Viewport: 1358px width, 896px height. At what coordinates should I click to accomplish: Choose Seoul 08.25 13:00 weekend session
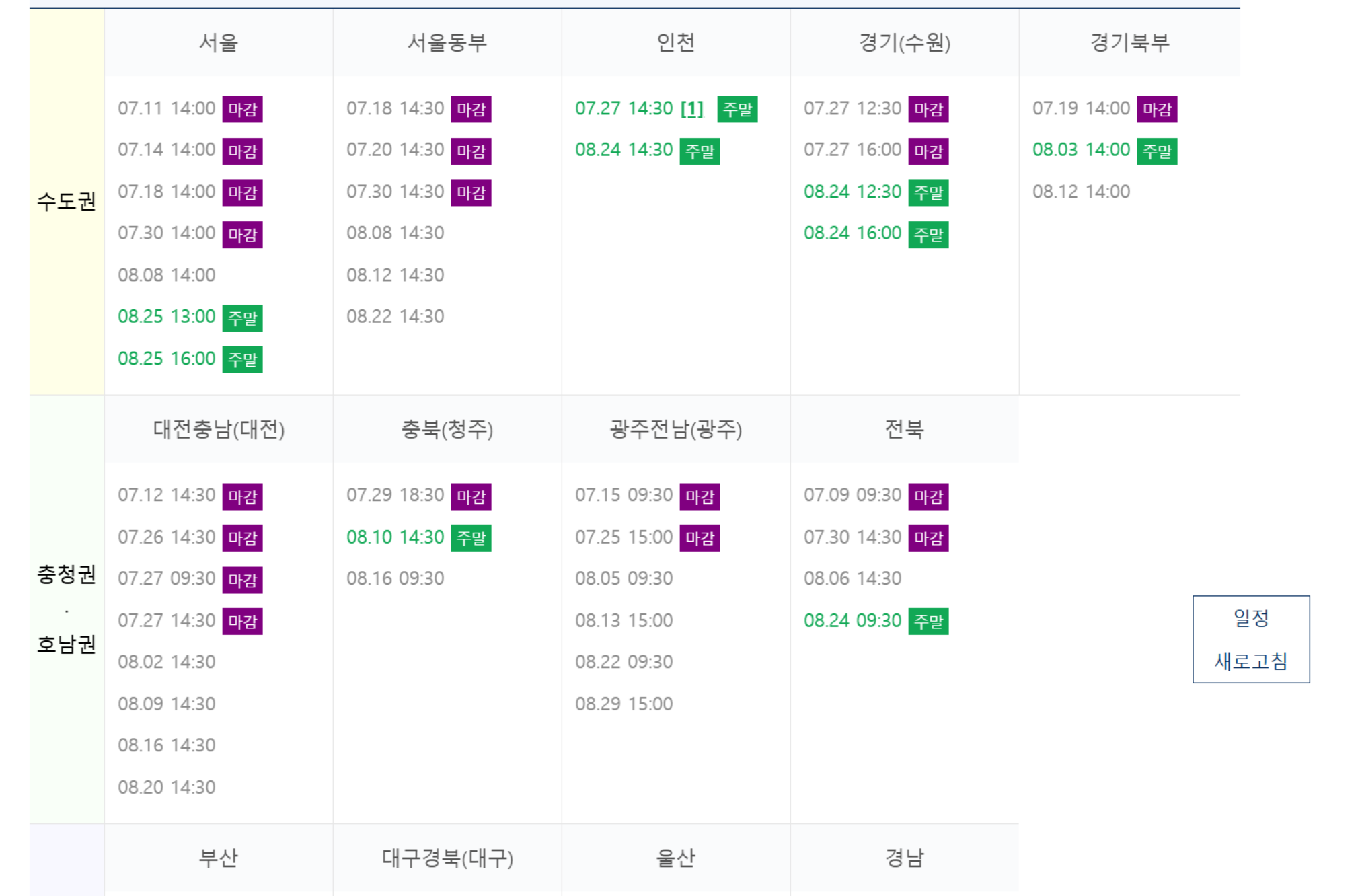(x=166, y=317)
